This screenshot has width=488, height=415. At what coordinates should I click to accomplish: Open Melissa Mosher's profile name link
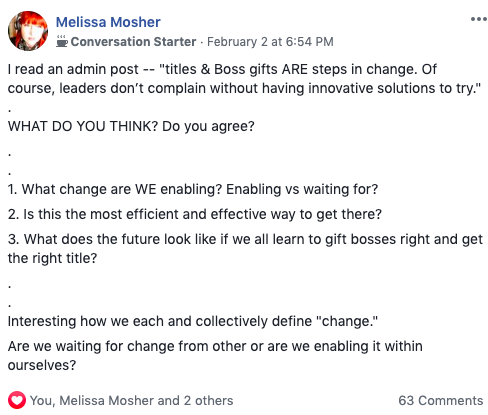108,22
